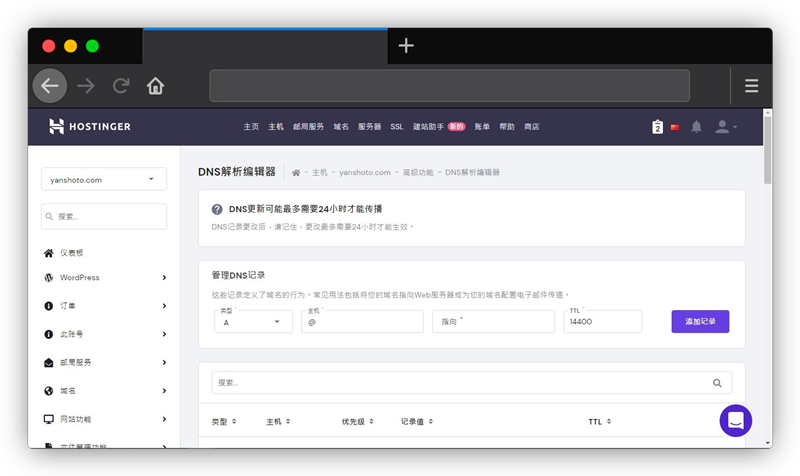This screenshot has width=800, height=476.
Task: Open the 邮局服务 top nav item
Action: (x=308, y=127)
